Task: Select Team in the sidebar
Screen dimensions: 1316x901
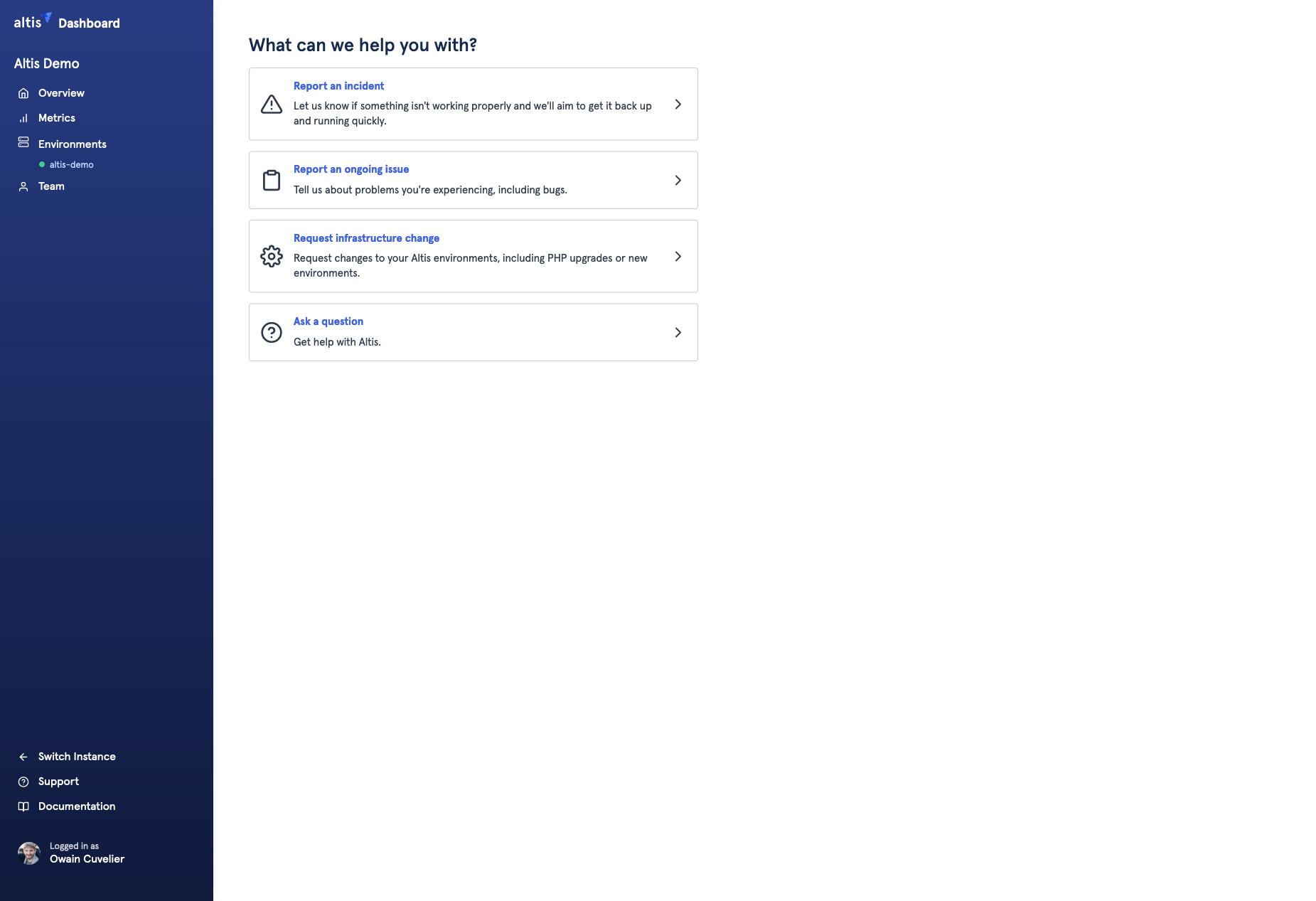Action: [50, 186]
